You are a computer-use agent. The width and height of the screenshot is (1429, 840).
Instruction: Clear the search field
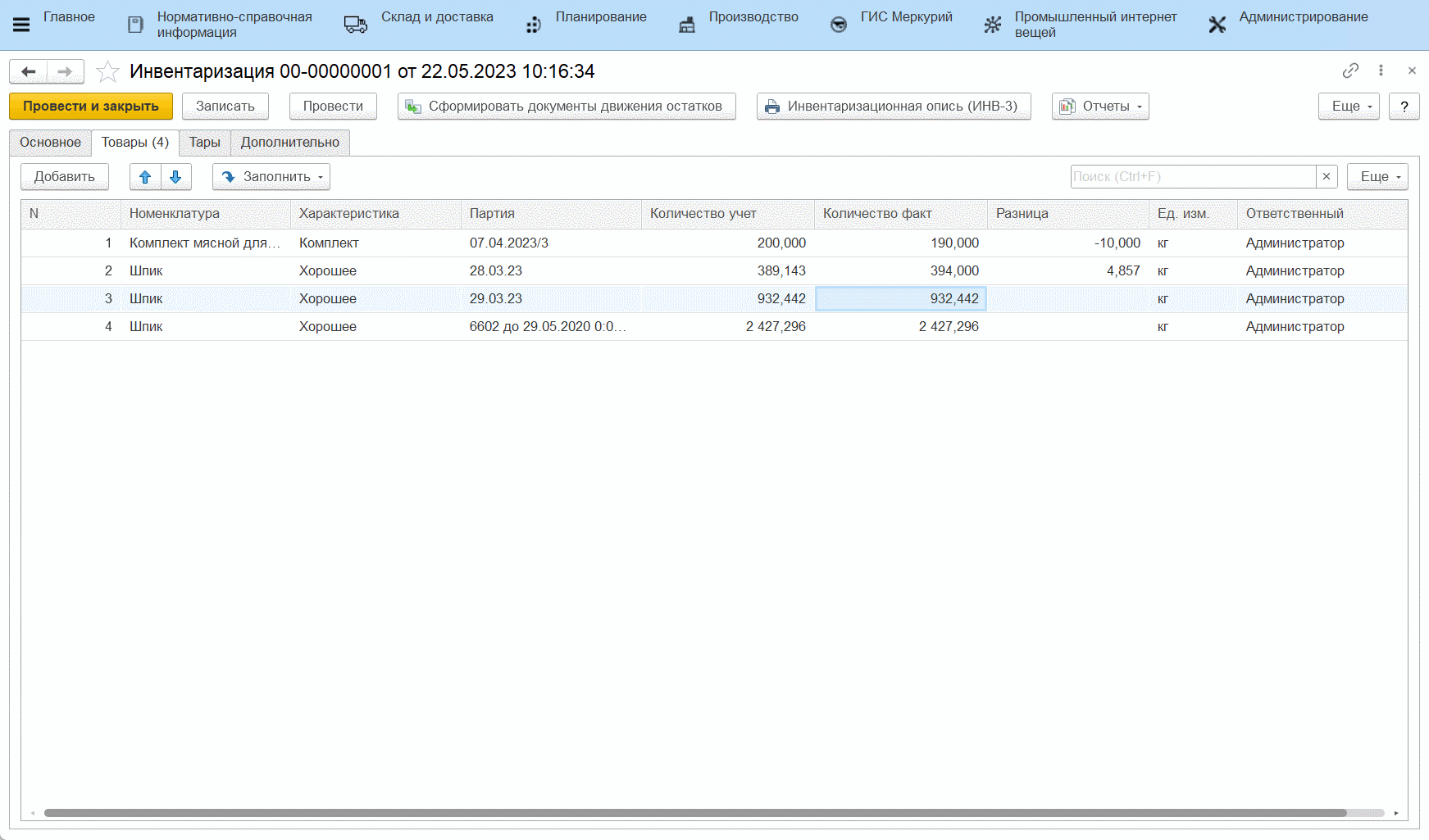pyautogui.click(x=1327, y=177)
